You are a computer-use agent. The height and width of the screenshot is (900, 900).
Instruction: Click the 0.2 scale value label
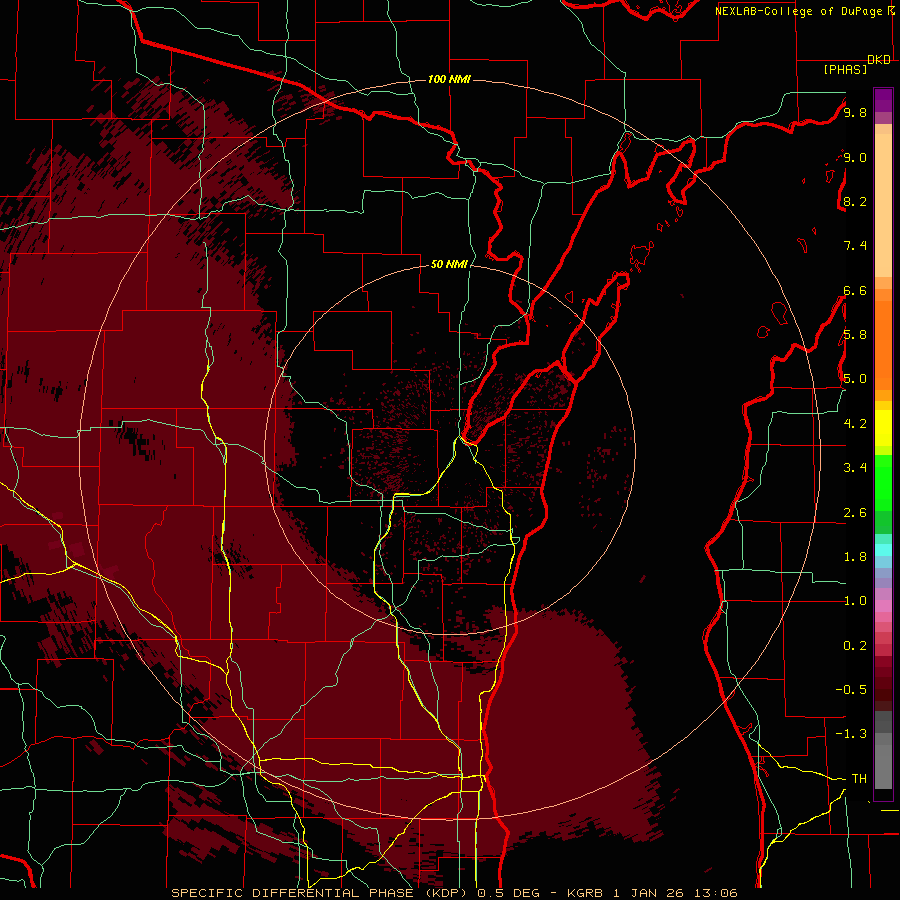855,646
